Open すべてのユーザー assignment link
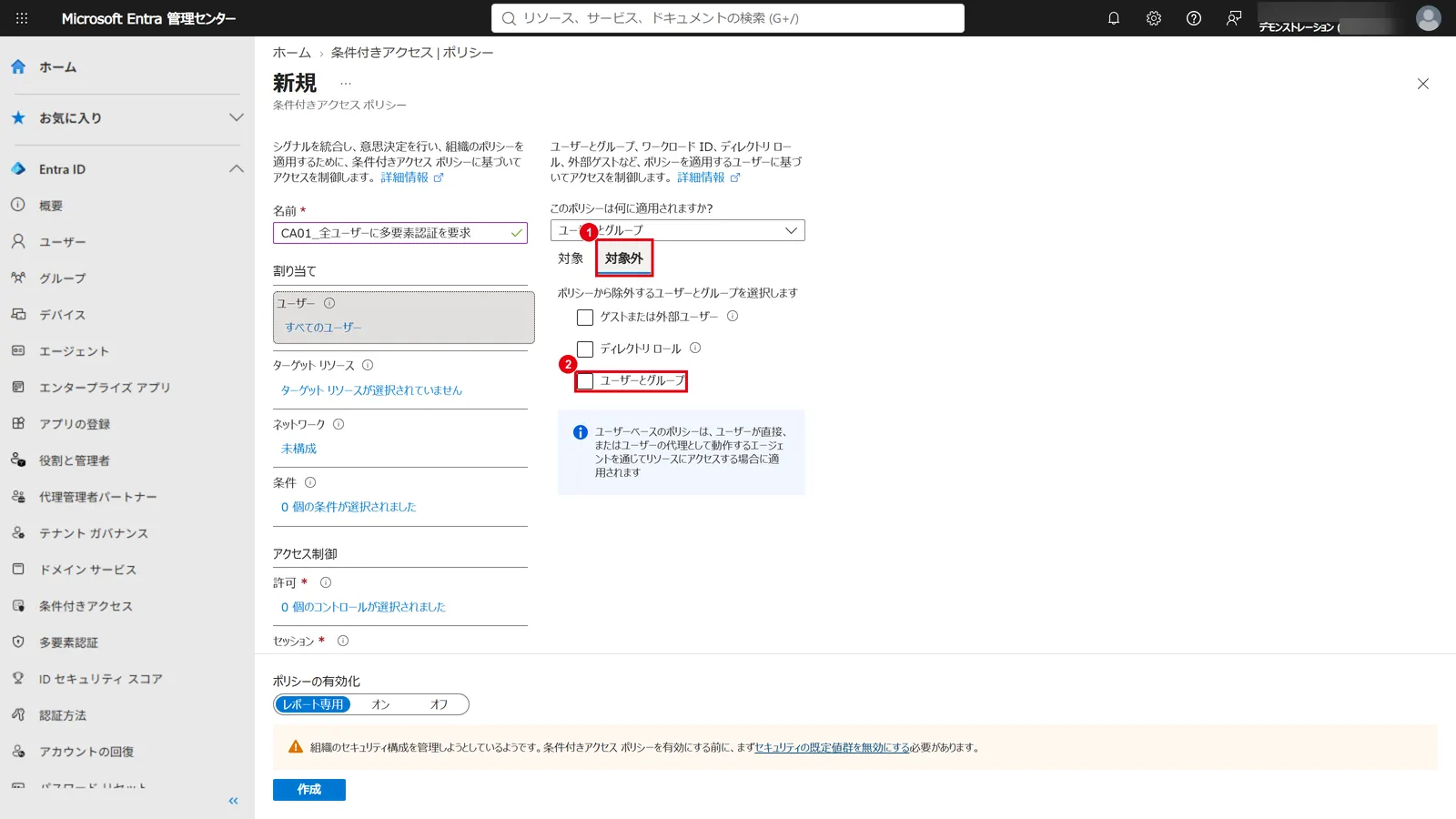This screenshot has width=1456, height=819. [x=323, y=327]
